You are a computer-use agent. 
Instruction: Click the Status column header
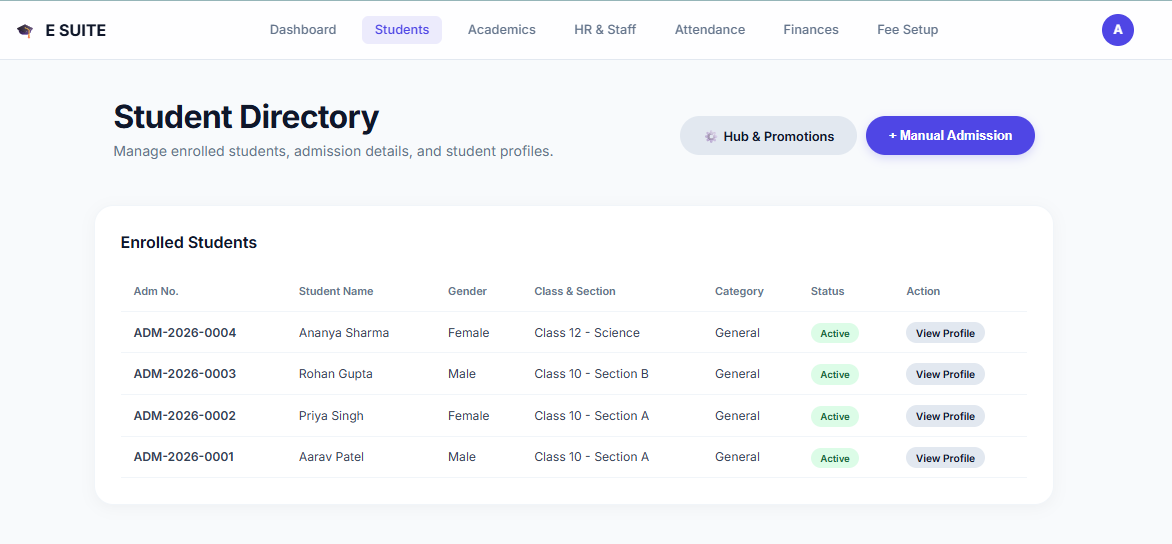pos(827,291)
